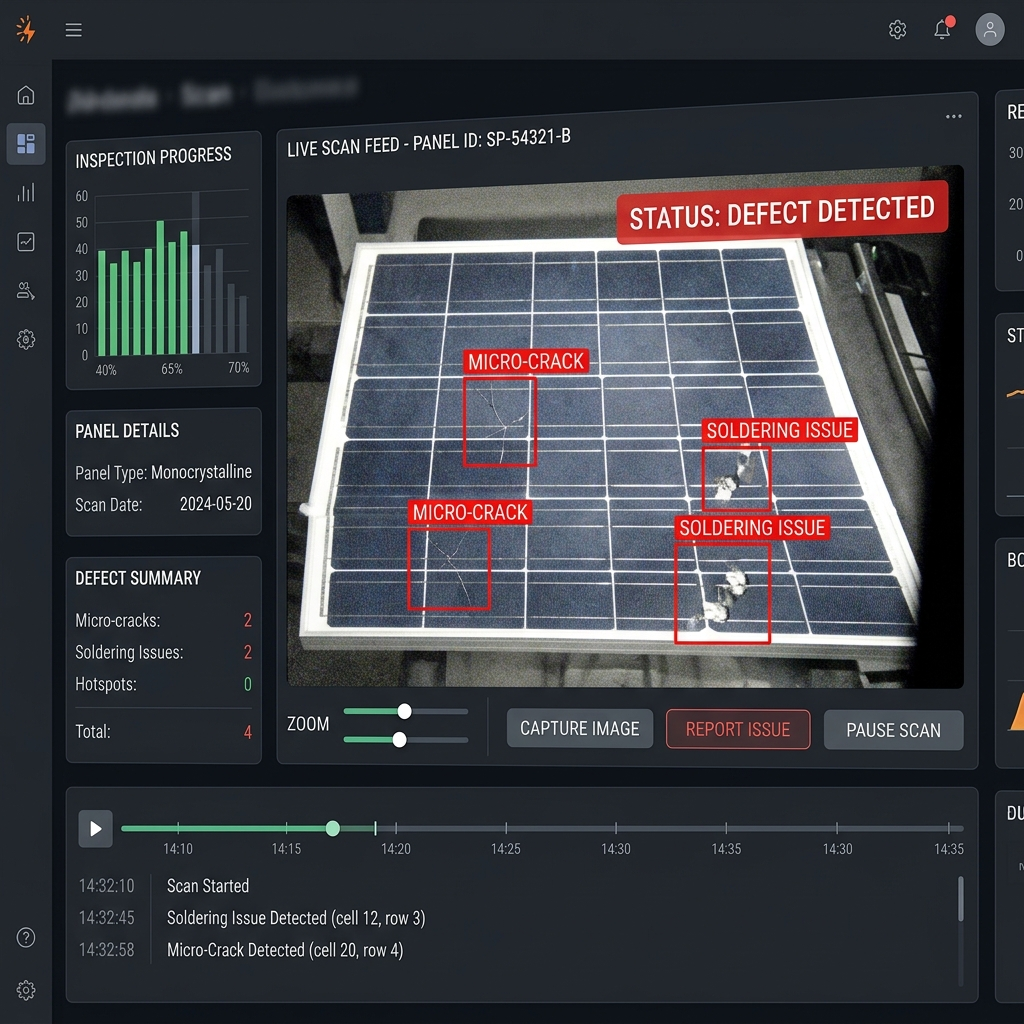Viewport: 1024px width, 1024px height.
Task: Click the Live Scan Feed panel title
Action: pos(428,143)
